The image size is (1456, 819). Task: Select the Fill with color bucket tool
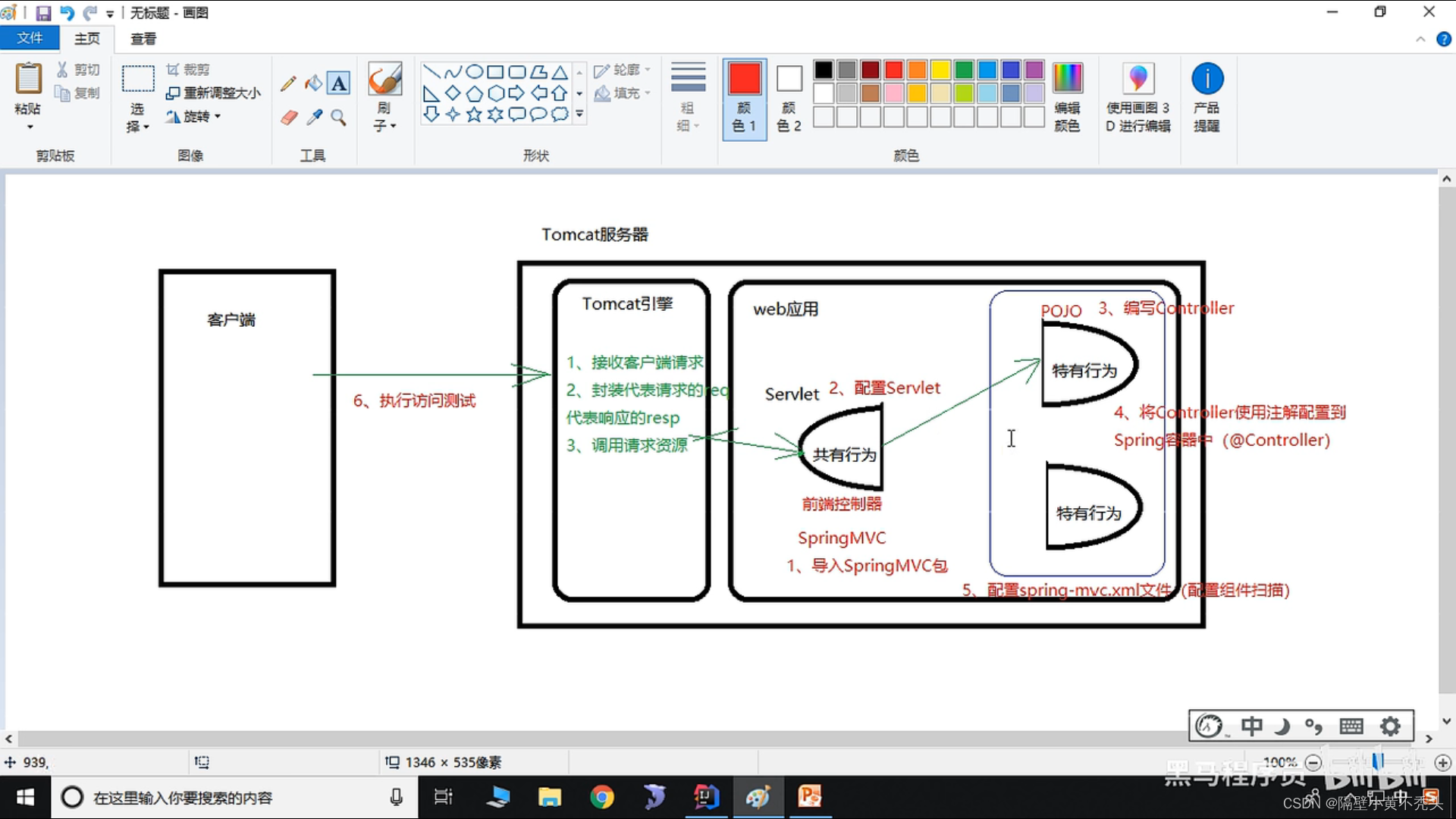[314, 83]
